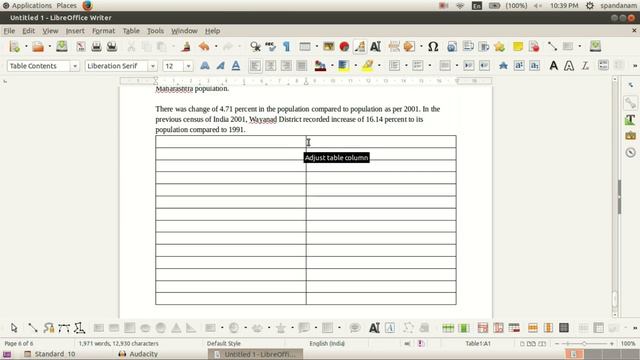Toggle Align Left

coord(255,66)
